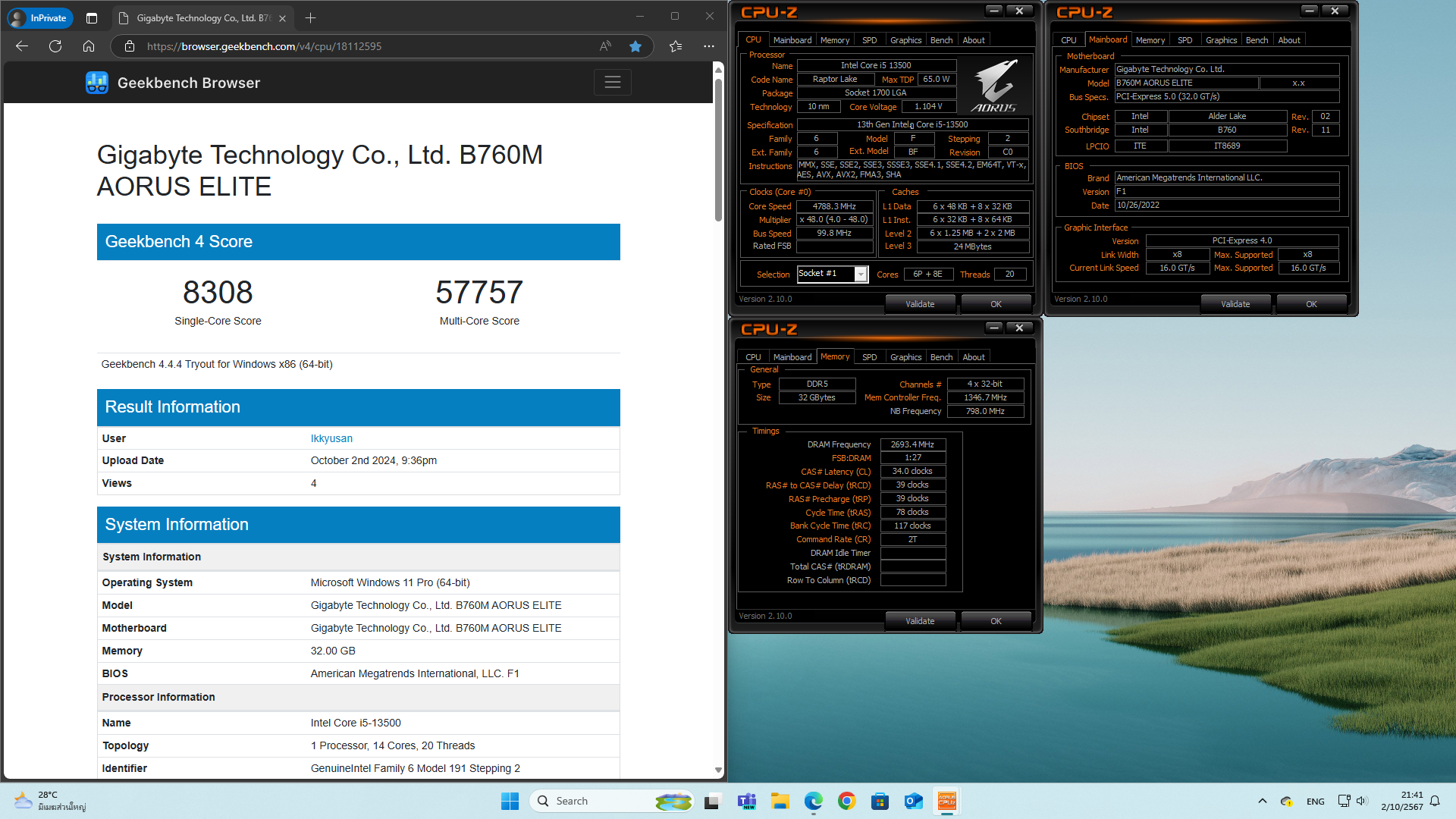Open the weather widget showing 28°C
Viewport: 1456px width, 819px height.
pos(50,801)
